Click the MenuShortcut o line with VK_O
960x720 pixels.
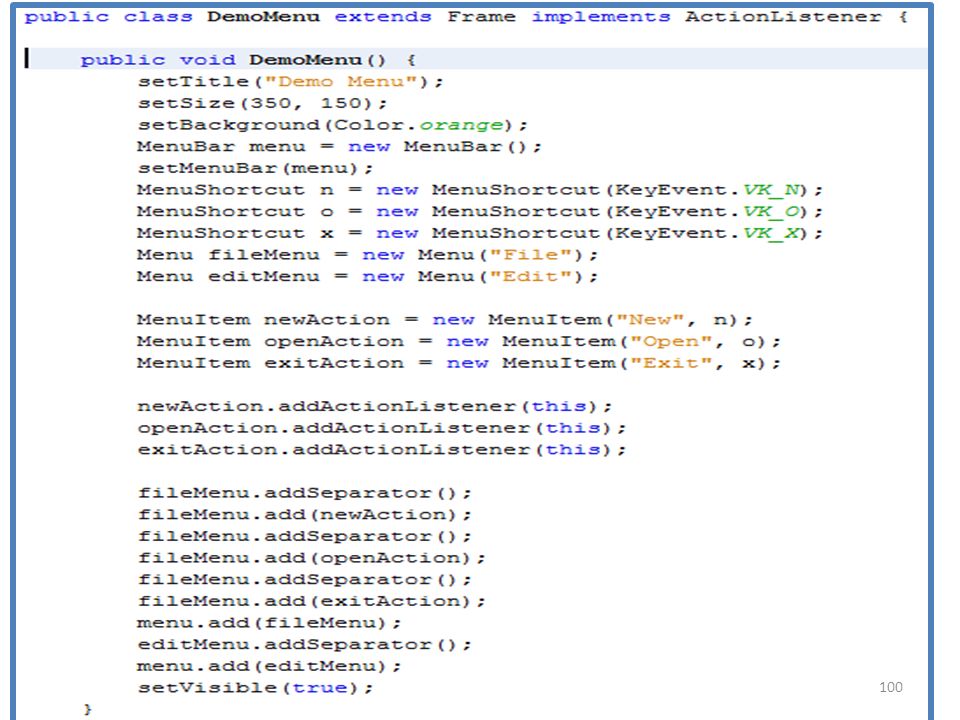tap(480, 212)
